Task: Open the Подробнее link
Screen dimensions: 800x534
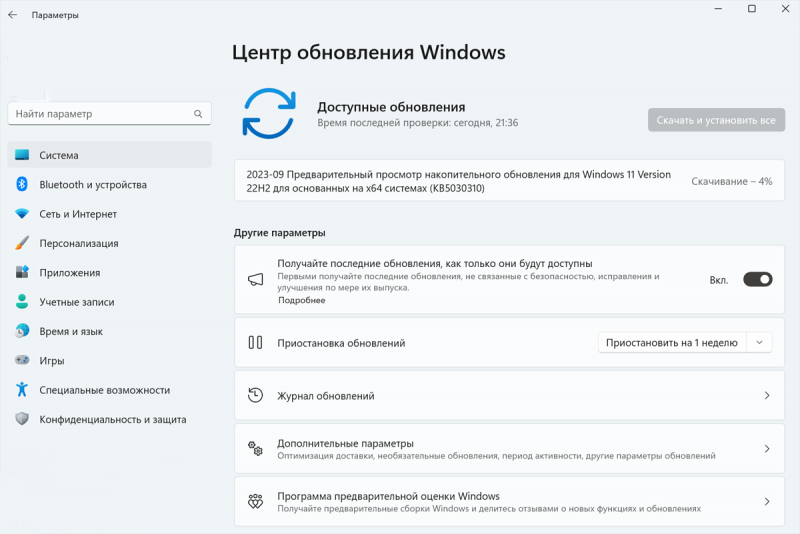Action: pyautogui.click(x=301, y=300)
